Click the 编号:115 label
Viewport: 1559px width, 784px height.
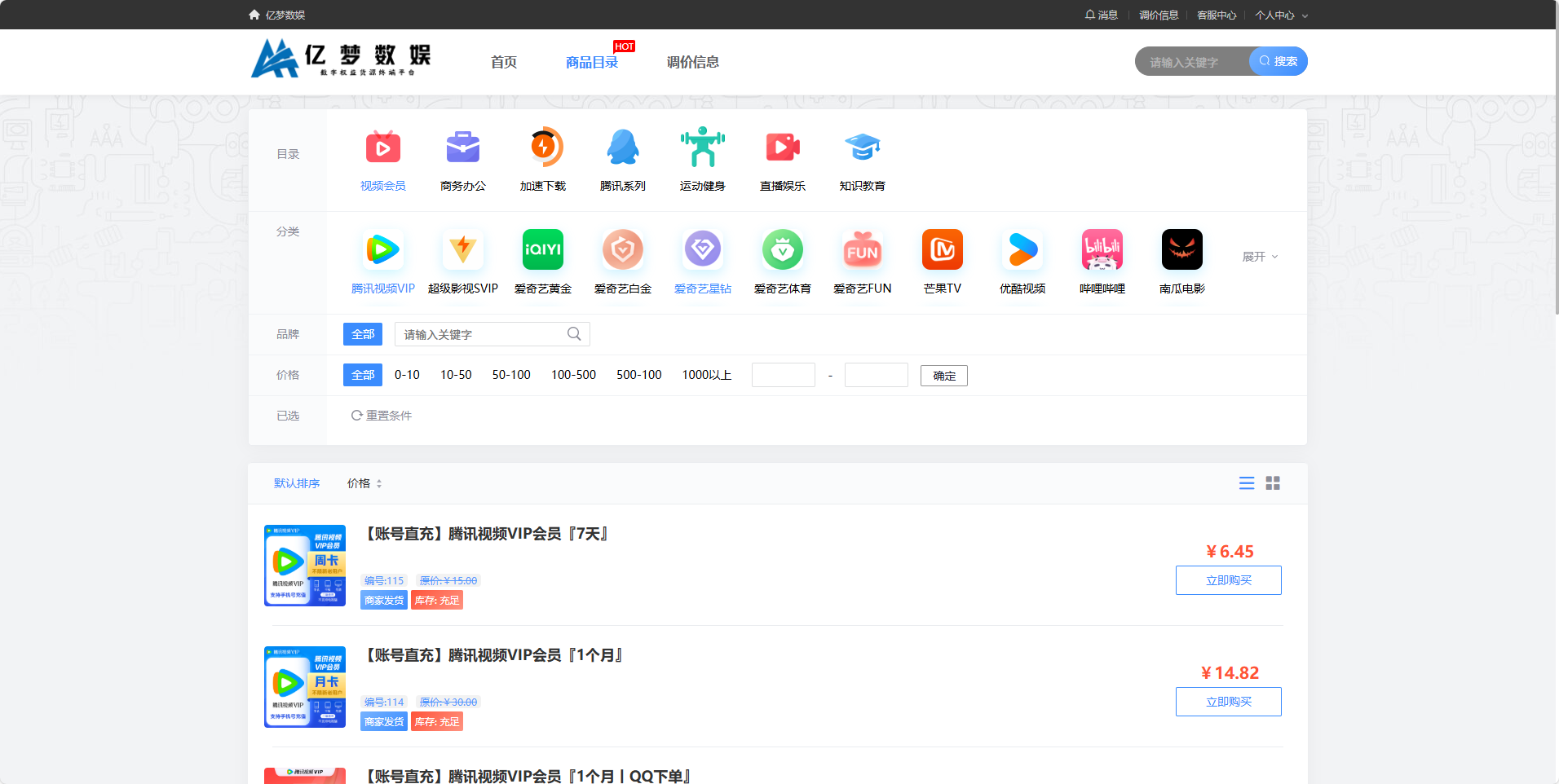[x=384, y=580]
